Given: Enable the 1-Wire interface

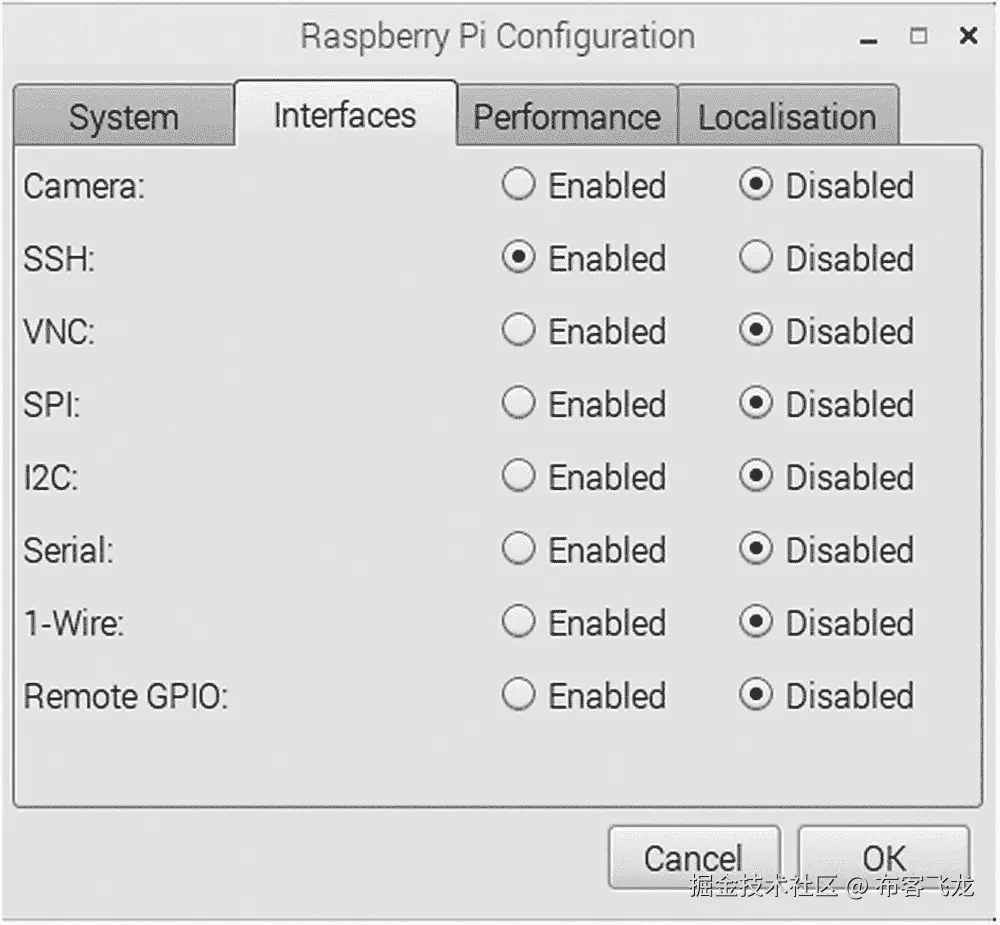Looking at the screenshot, I should [x=518, y=622].
